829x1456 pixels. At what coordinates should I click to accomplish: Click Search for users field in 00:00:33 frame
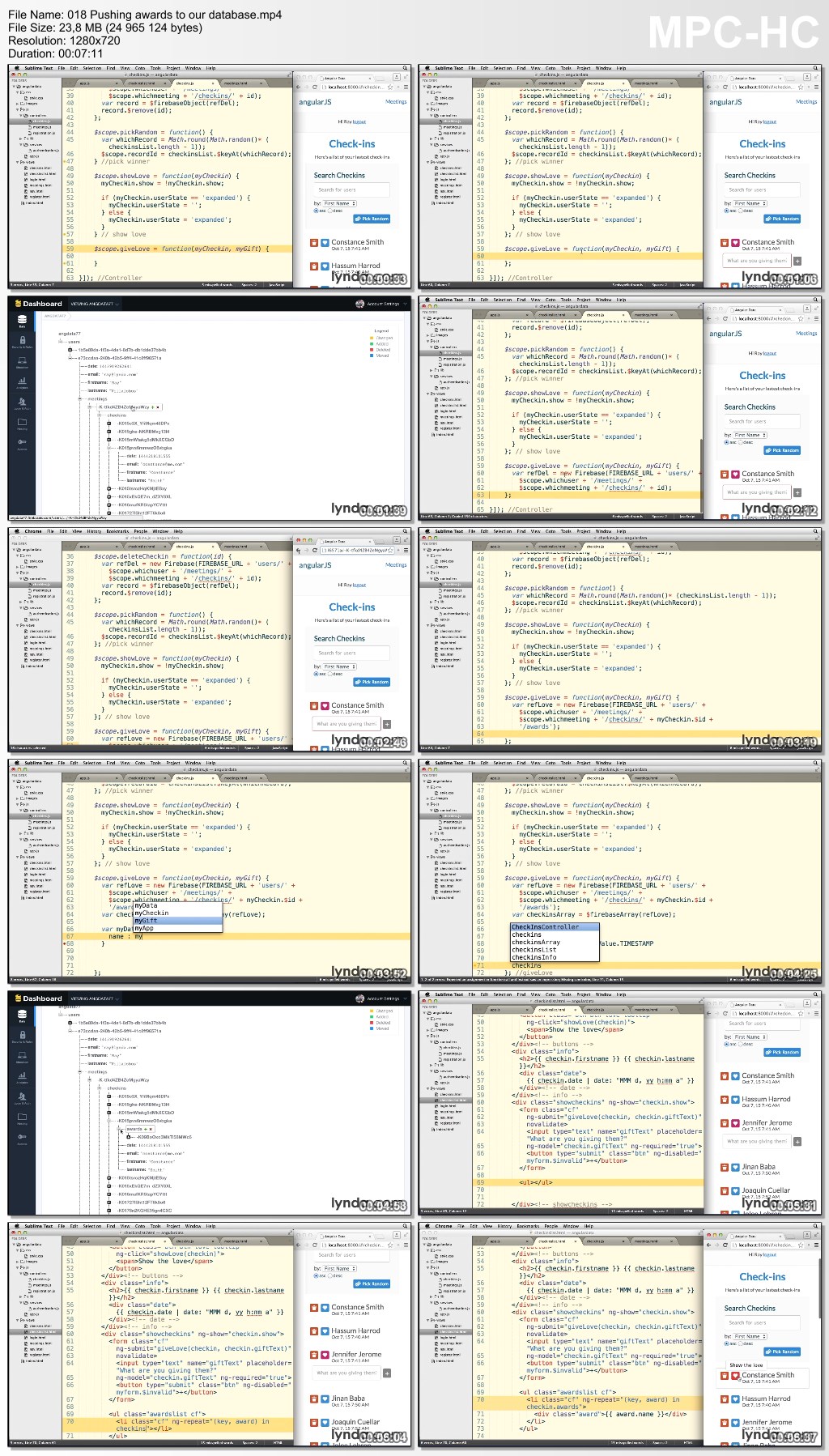click(351, 189)
